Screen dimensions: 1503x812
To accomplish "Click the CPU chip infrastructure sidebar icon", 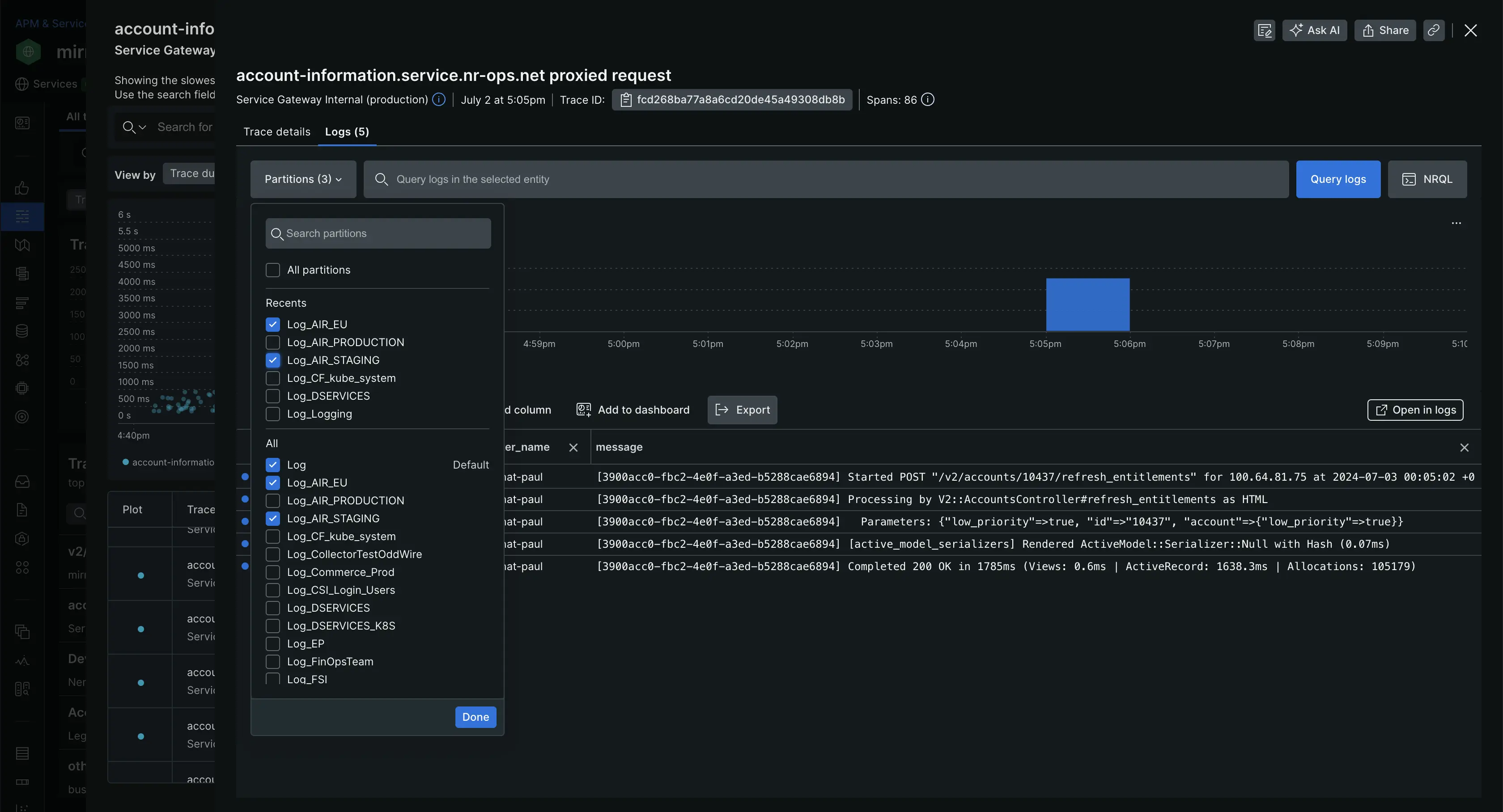I will pos(21,387).
